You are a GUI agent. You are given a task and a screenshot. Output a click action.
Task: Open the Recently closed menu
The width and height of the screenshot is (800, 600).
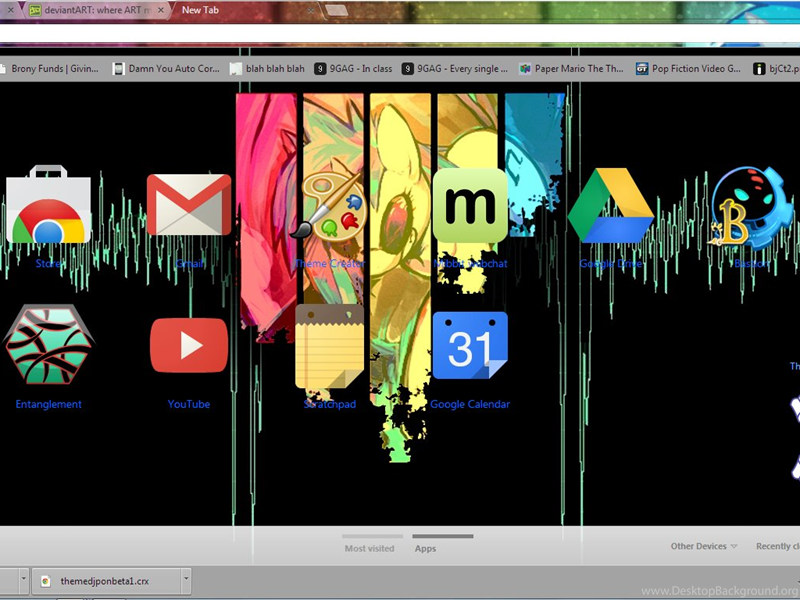[x=778, y=546]
